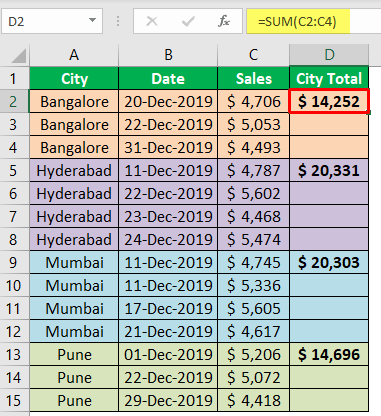
Task: Click the $ 5,336 sales cell
Action: tap(253, 286)
